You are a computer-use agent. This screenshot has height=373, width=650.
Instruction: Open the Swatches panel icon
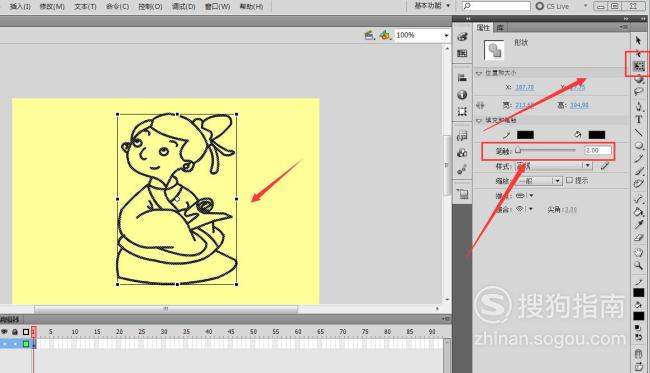[462, 53]
